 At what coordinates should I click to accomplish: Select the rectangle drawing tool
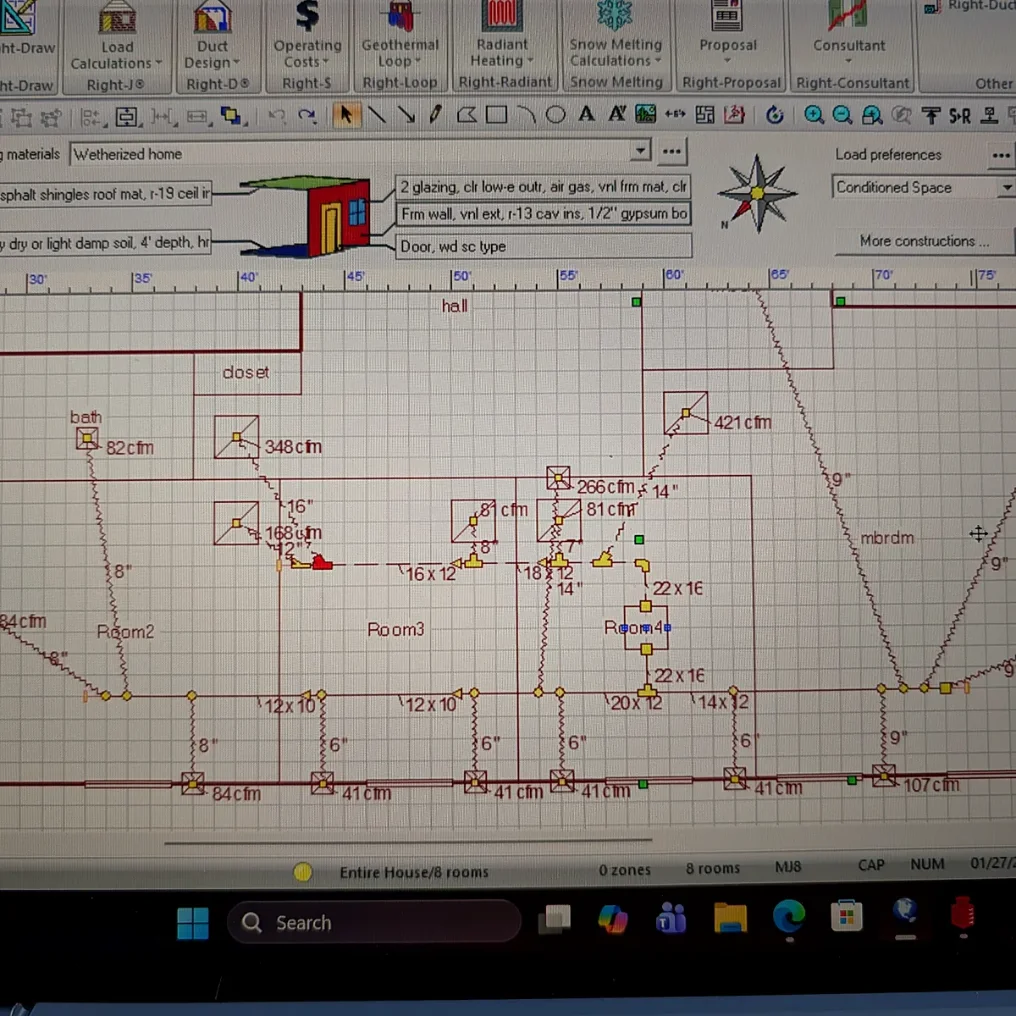click(496, 115)
